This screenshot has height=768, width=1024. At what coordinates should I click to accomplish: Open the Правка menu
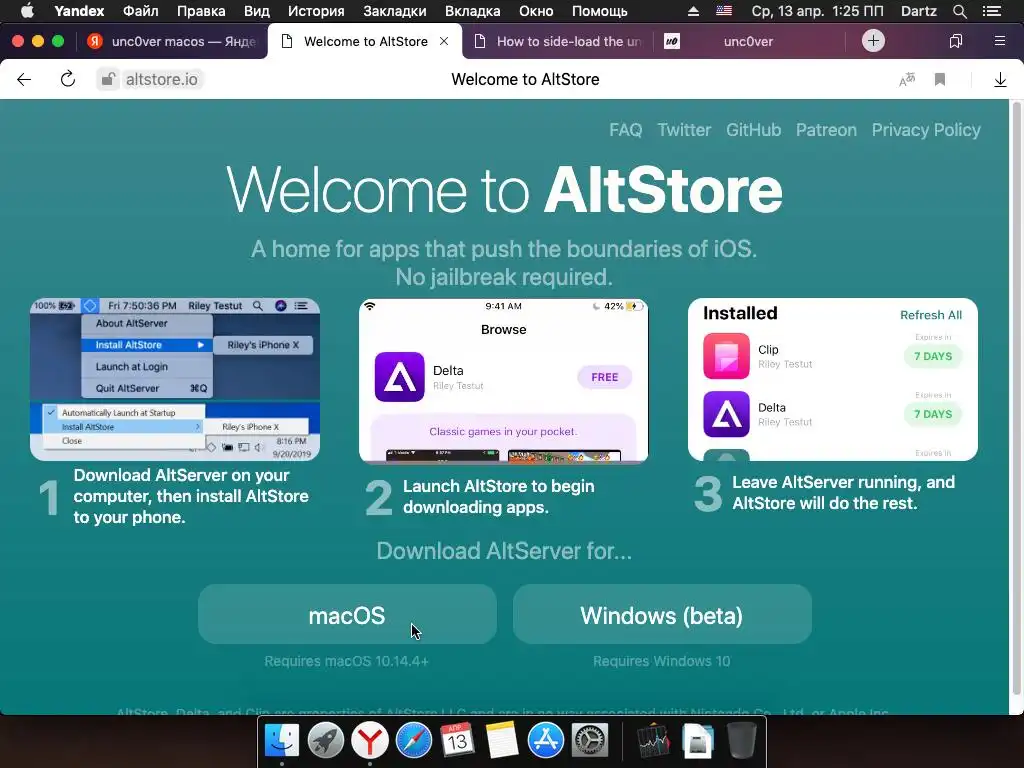click(201, 11)
